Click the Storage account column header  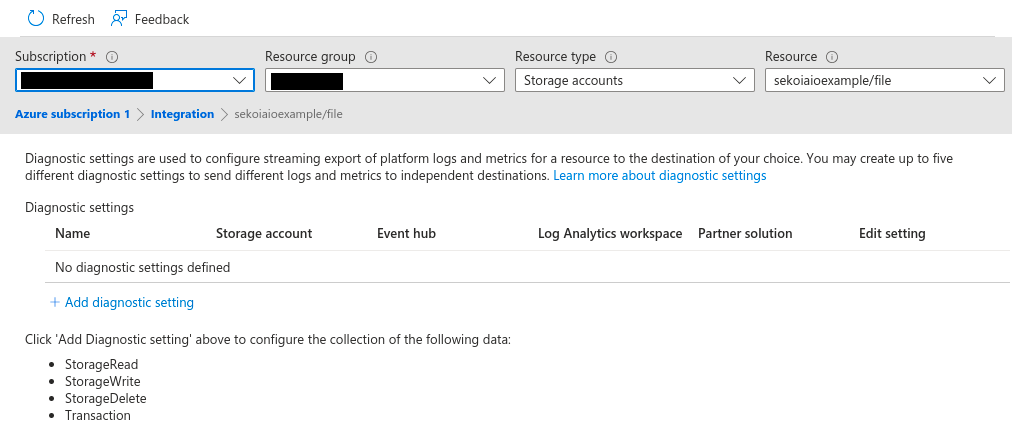(x=264, y=233)
